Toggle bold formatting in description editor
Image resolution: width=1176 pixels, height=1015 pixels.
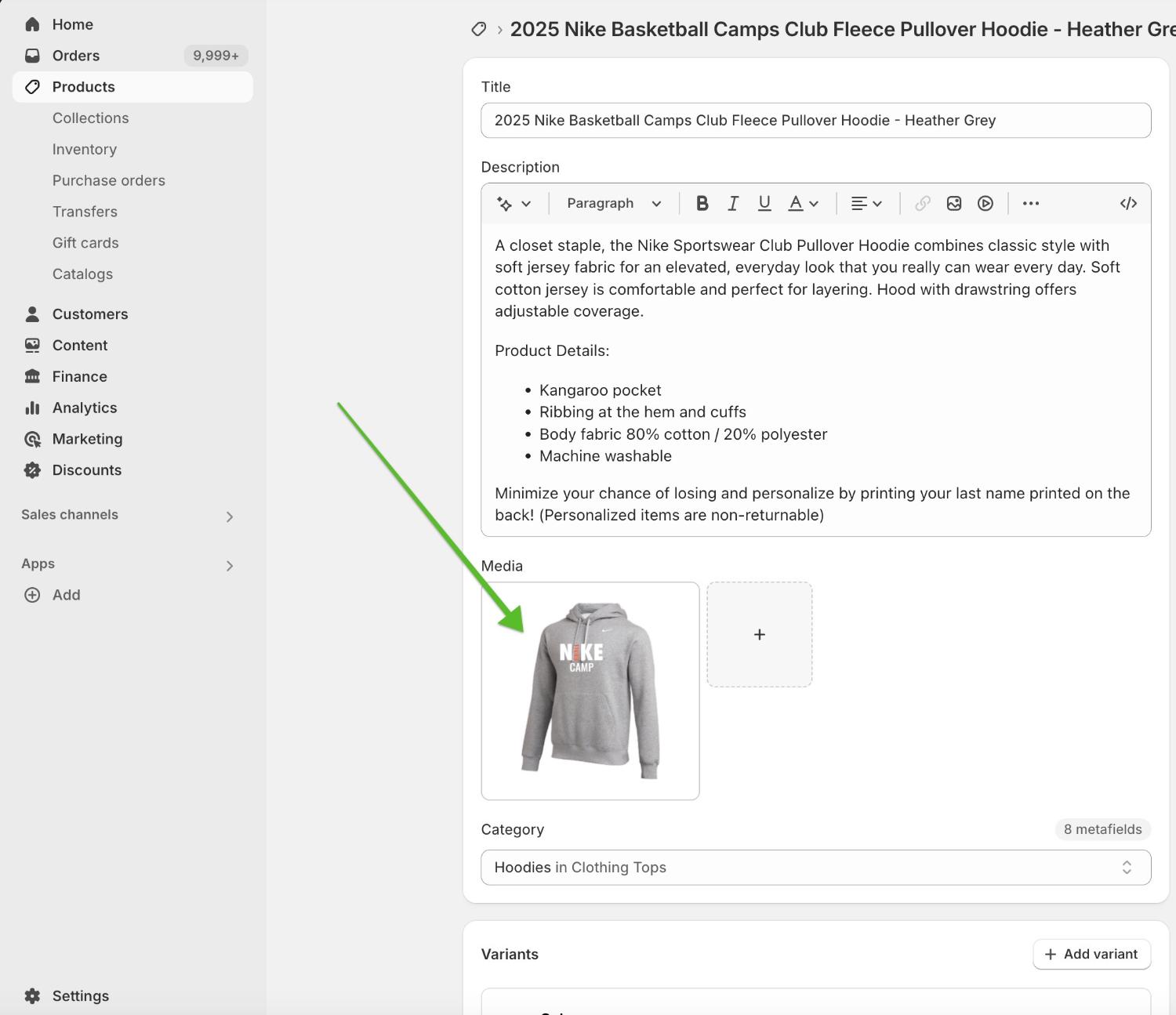click(x=702, y=204)
